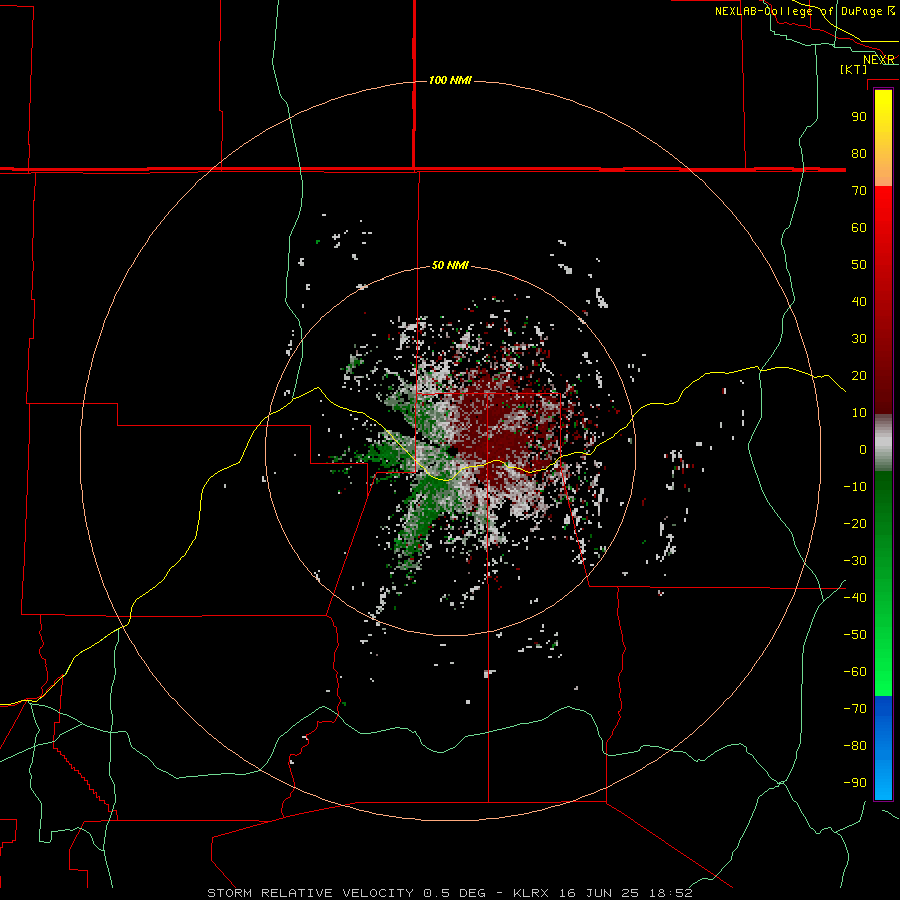Screen dimensions: 900x900
Task: Click the "0.5 DEG" elevation text
Action: [455, 893]
